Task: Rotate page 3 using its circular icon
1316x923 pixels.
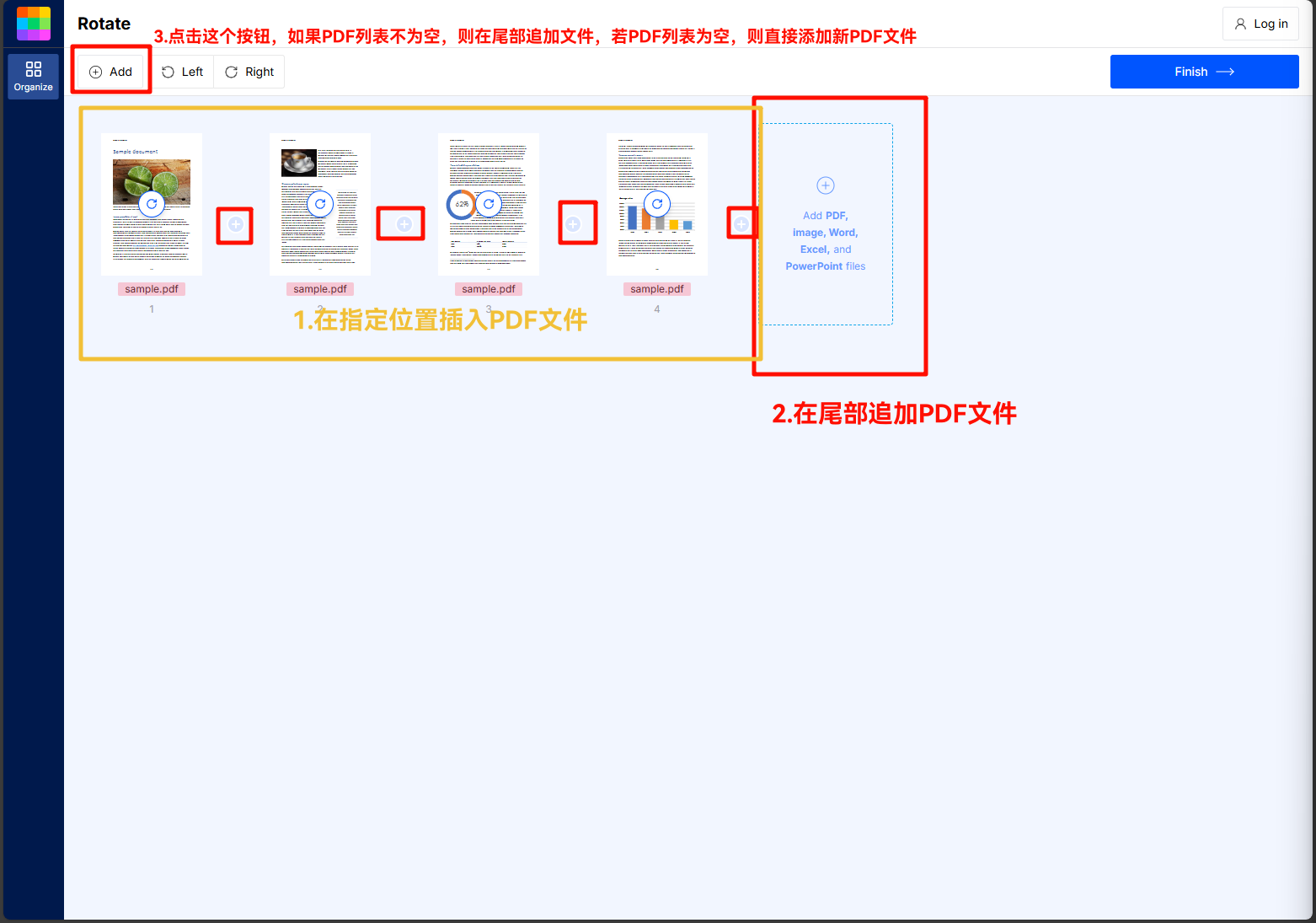Action: click(489, 204)
